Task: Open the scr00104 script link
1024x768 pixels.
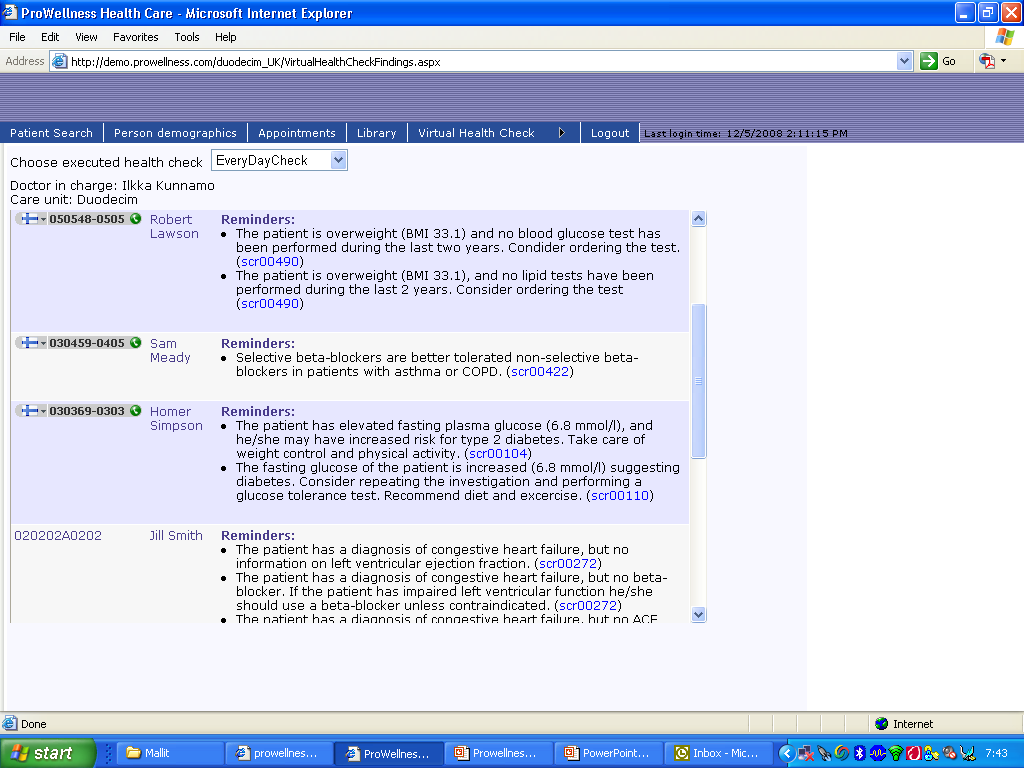Action: [x=498, y=453]
